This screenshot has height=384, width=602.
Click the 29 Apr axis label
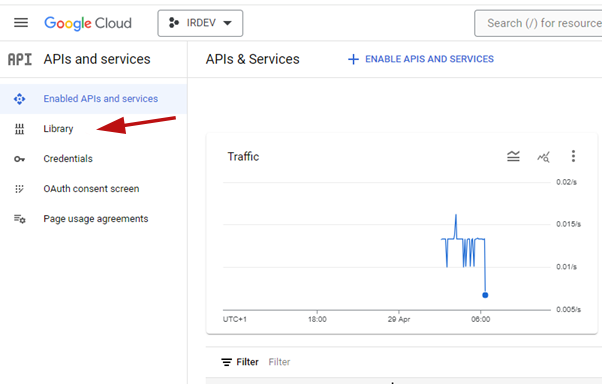pos(399,319)
